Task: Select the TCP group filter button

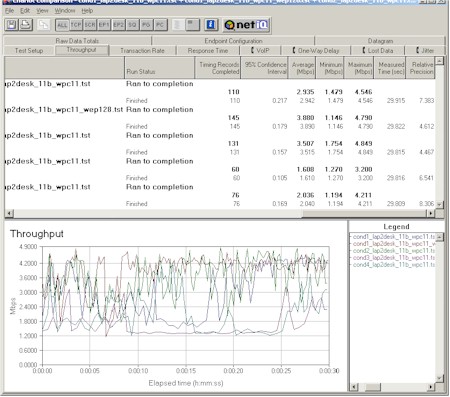Action: click(76, 25)
